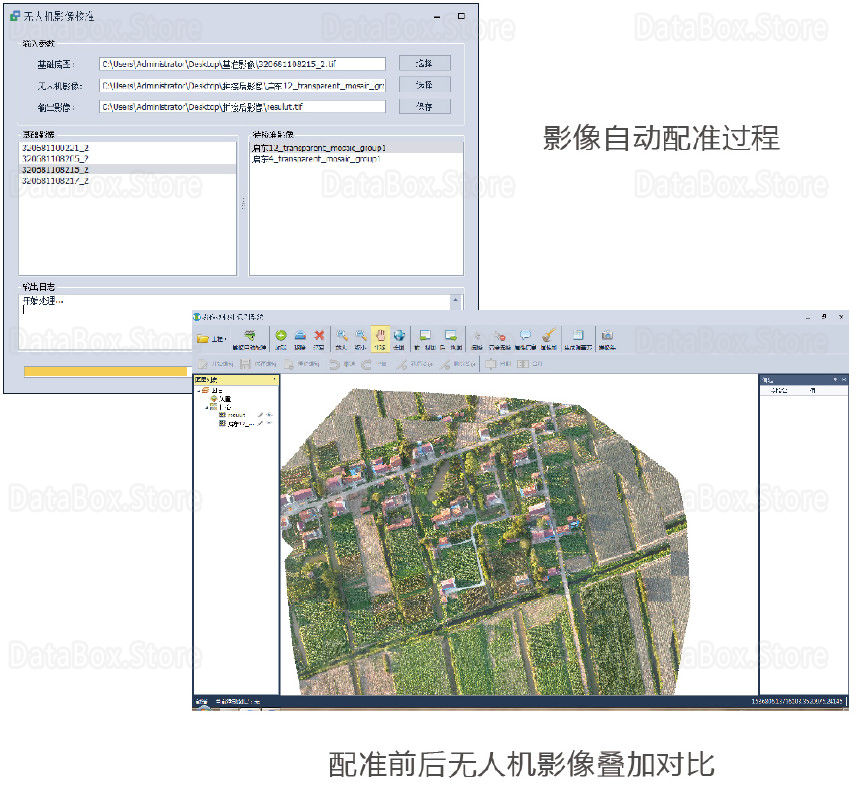Click base image path input field
This screenshot has height=792, width=858.
(x=242, y=64)
